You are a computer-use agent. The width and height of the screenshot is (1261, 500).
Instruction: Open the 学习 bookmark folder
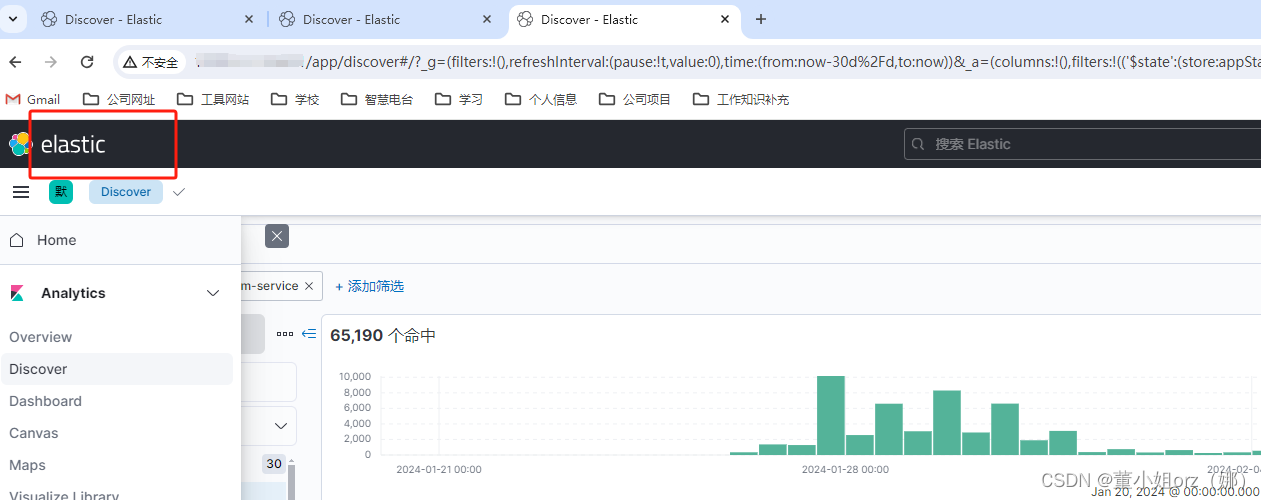[458, 99]
